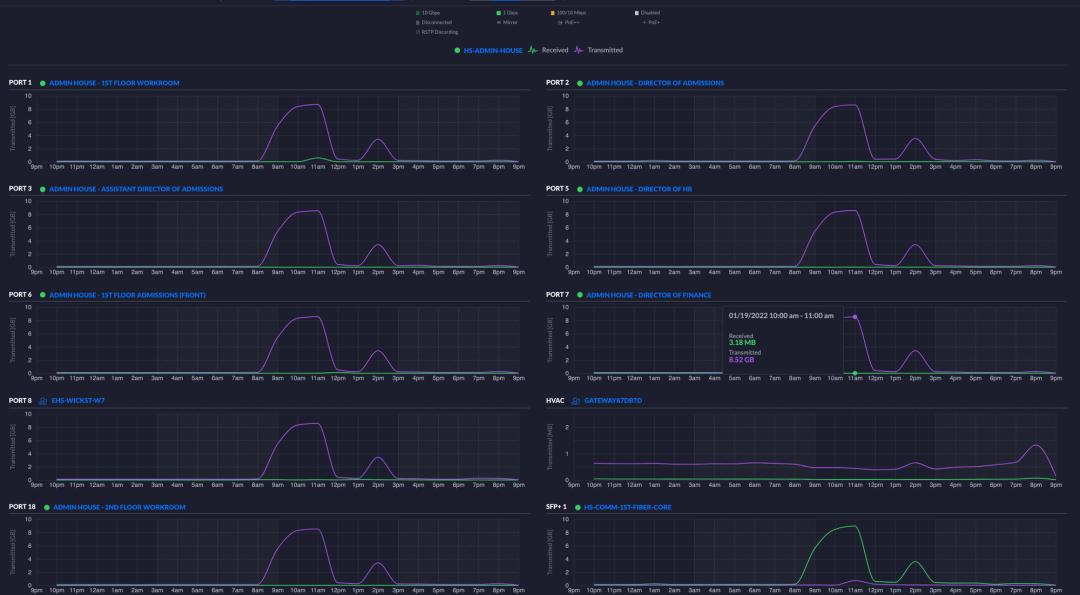Open Admin House - 1st Floor Workroom link
Viewport: 1080px width, 595px height.
[x=114, y=83]
